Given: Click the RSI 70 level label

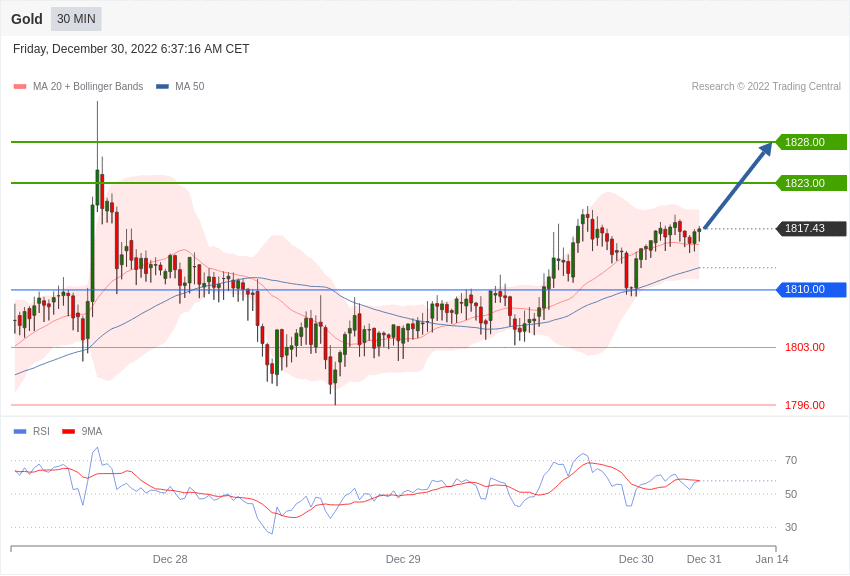Looking at the screenshot, I should 791,460.
